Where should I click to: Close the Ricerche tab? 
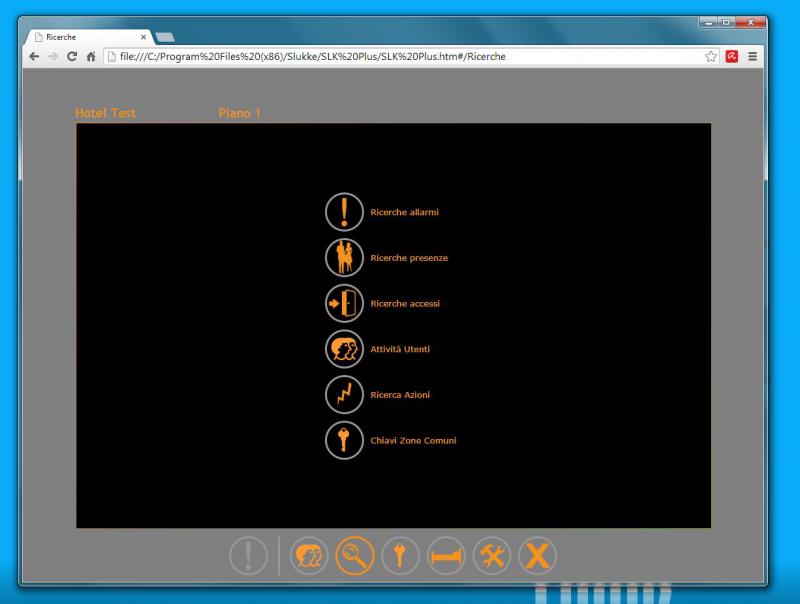143,37
